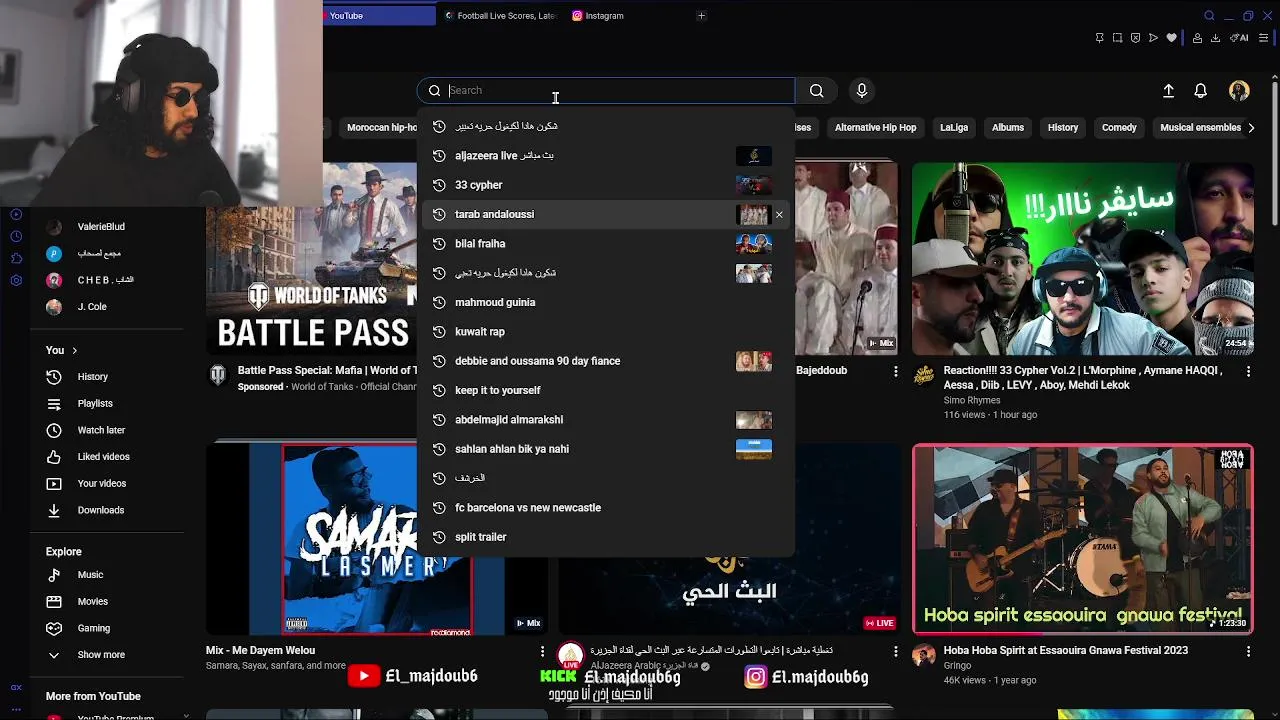Select the Albums filter chip
This screenshot has width=1280, height=720.
[1008, 128]
